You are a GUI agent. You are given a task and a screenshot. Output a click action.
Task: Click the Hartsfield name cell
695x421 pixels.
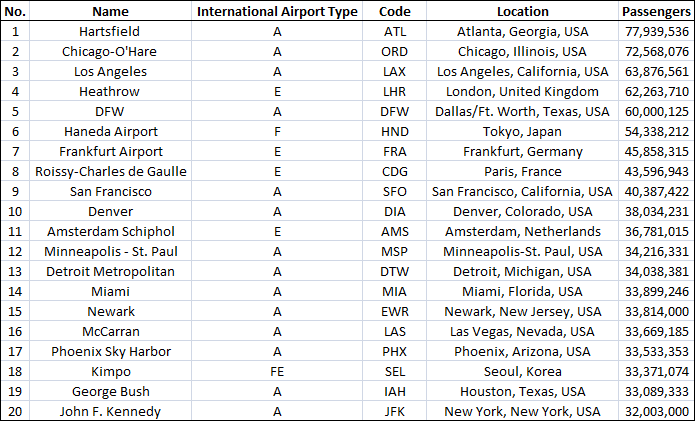(x=110, y=31)
